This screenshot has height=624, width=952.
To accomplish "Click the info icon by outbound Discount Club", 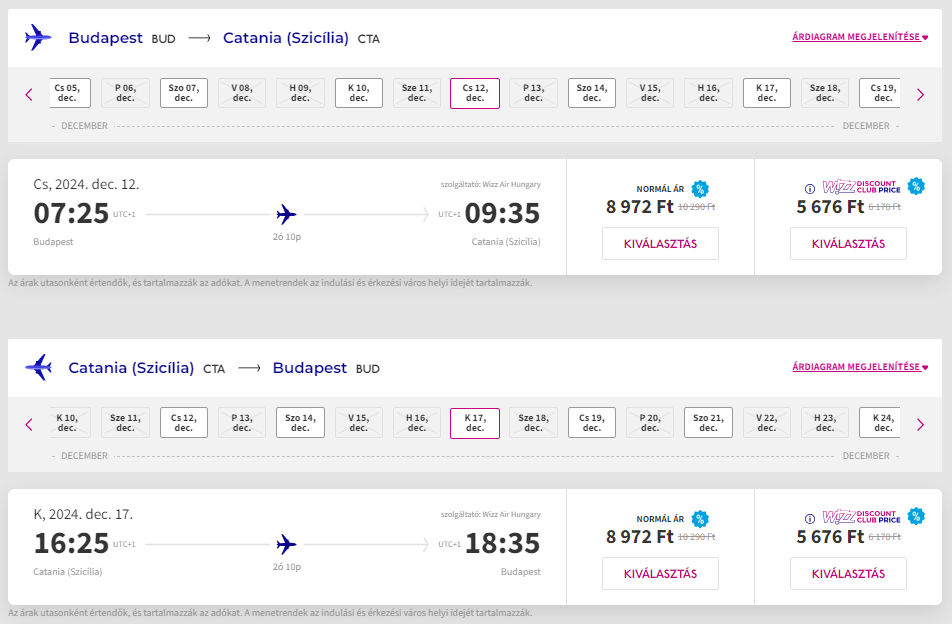I will pos(809,189).
